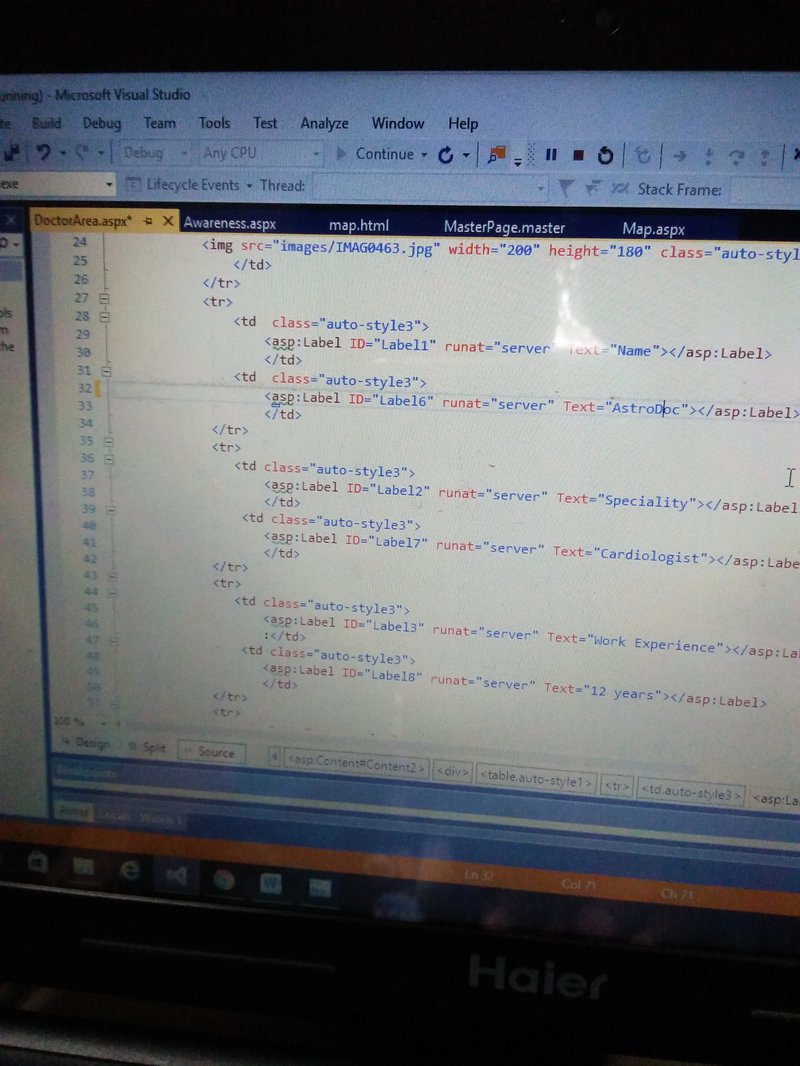Stop debugging with the red square icon
This screenshot has width=800, height=1066.
(578, 155)
